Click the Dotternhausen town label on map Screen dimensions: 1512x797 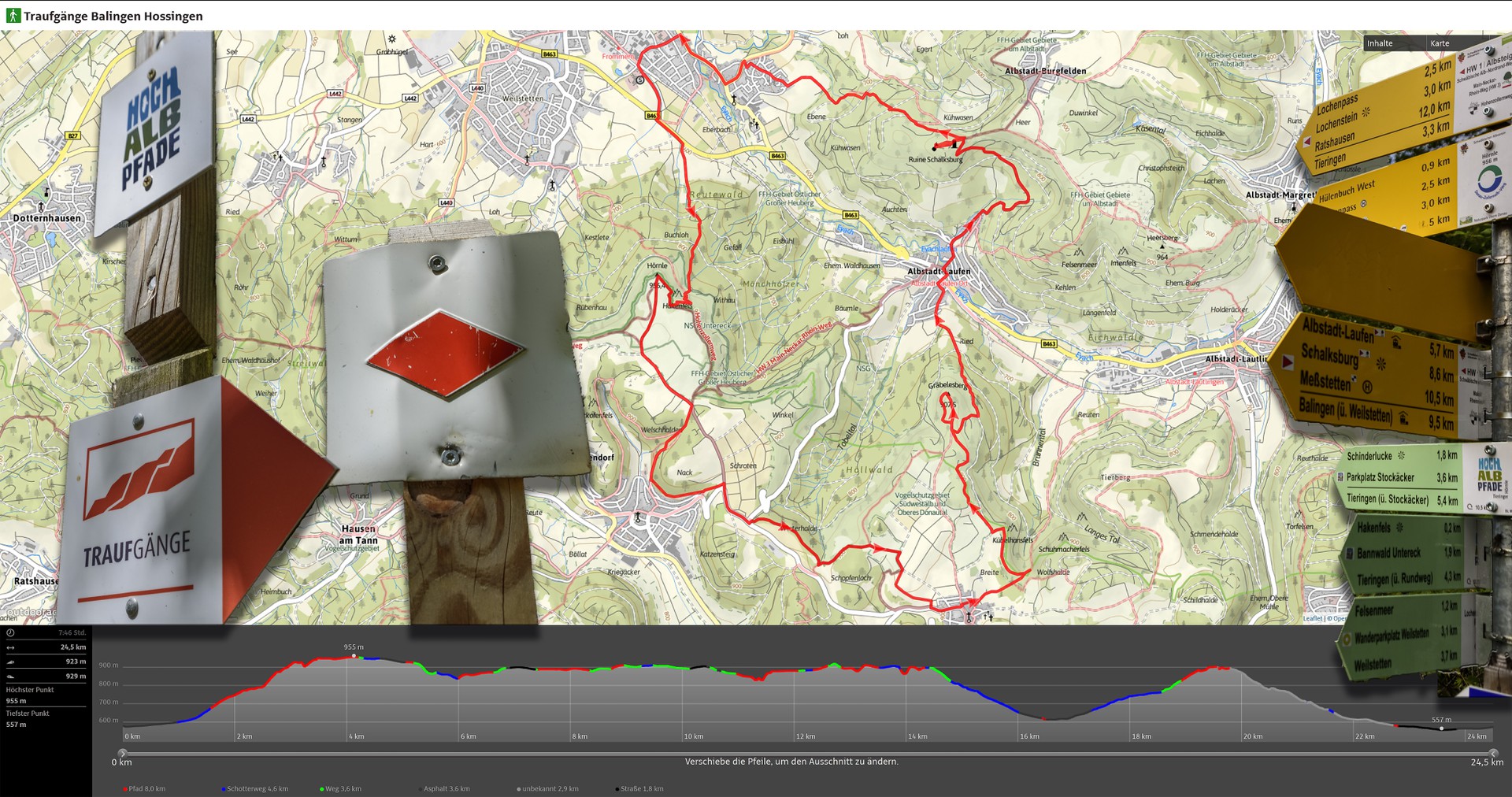pyautogui.click(x=46, y=217)
